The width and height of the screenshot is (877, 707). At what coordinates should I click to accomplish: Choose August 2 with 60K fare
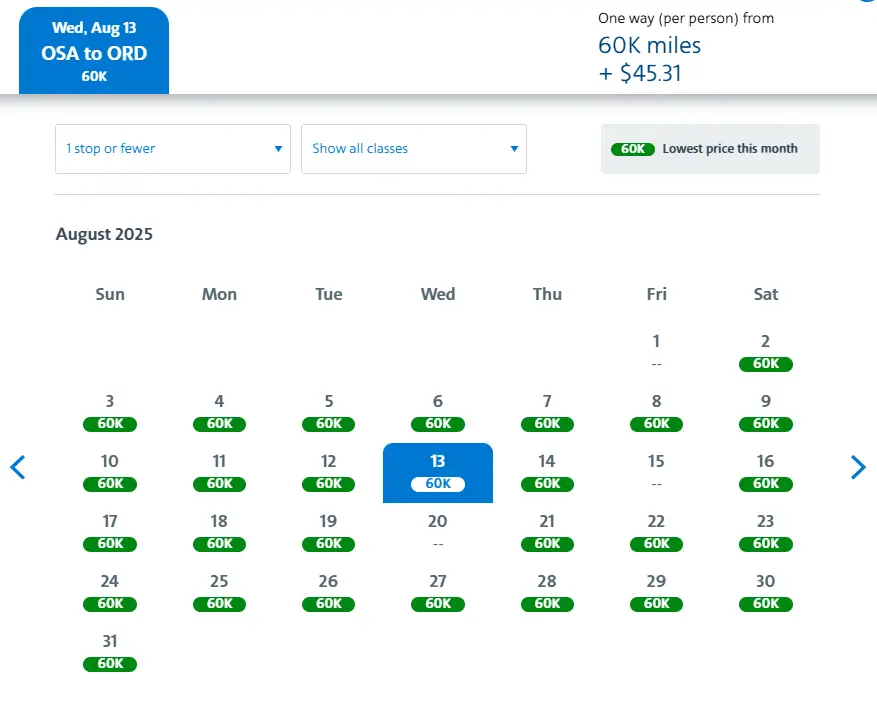[766, 352]
